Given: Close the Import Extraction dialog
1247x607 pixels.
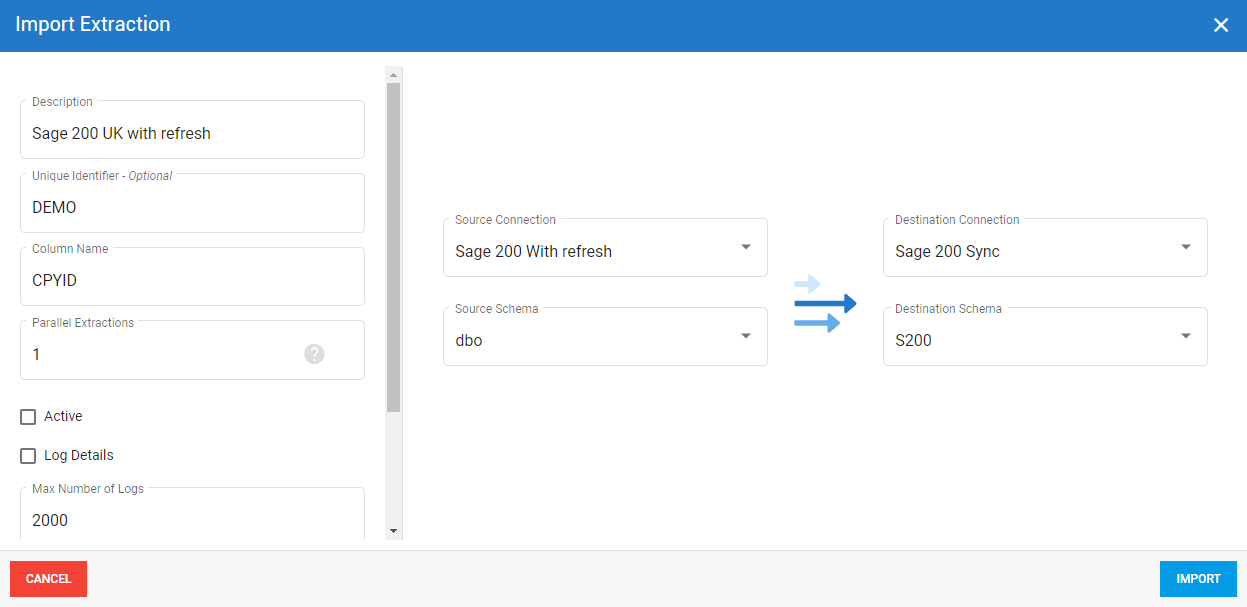Looking at the screenshot, I should click(1220, 25).
